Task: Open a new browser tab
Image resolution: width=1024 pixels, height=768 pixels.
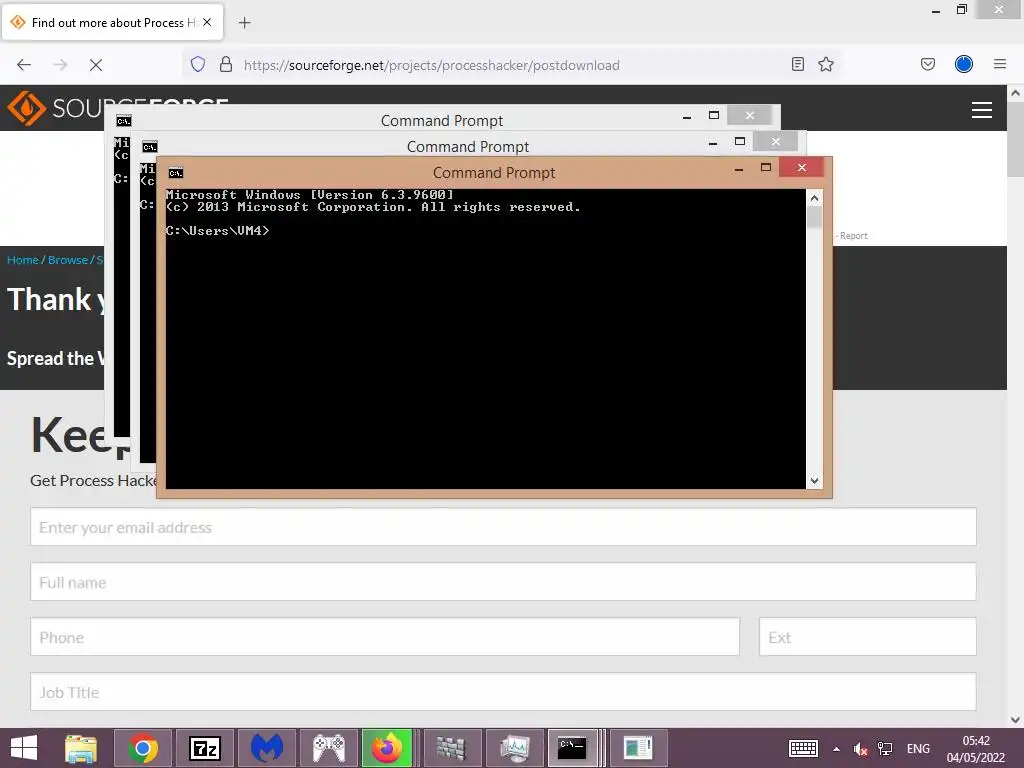Action: click(x=244, y=23)
